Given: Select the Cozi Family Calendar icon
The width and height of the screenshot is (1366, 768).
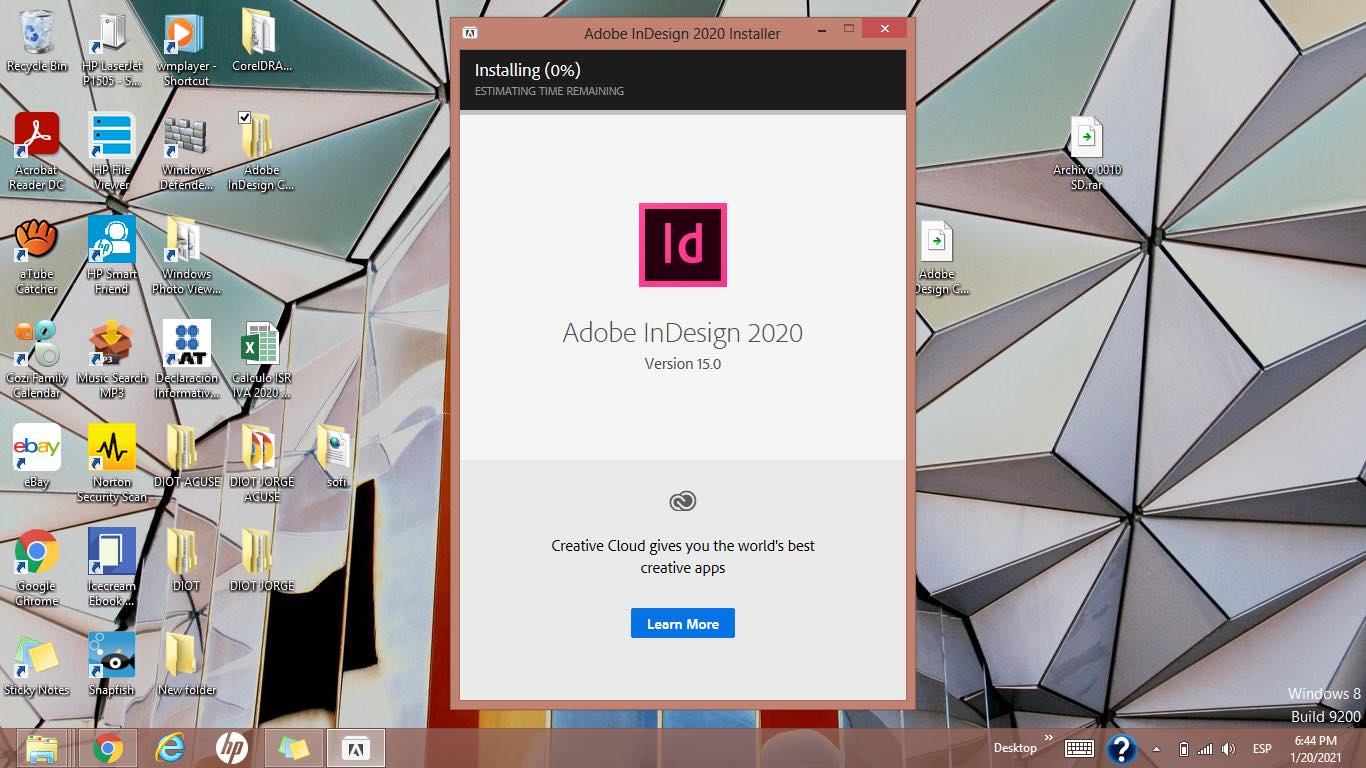Looking at the screenshot, I should [x=37, y=360].
